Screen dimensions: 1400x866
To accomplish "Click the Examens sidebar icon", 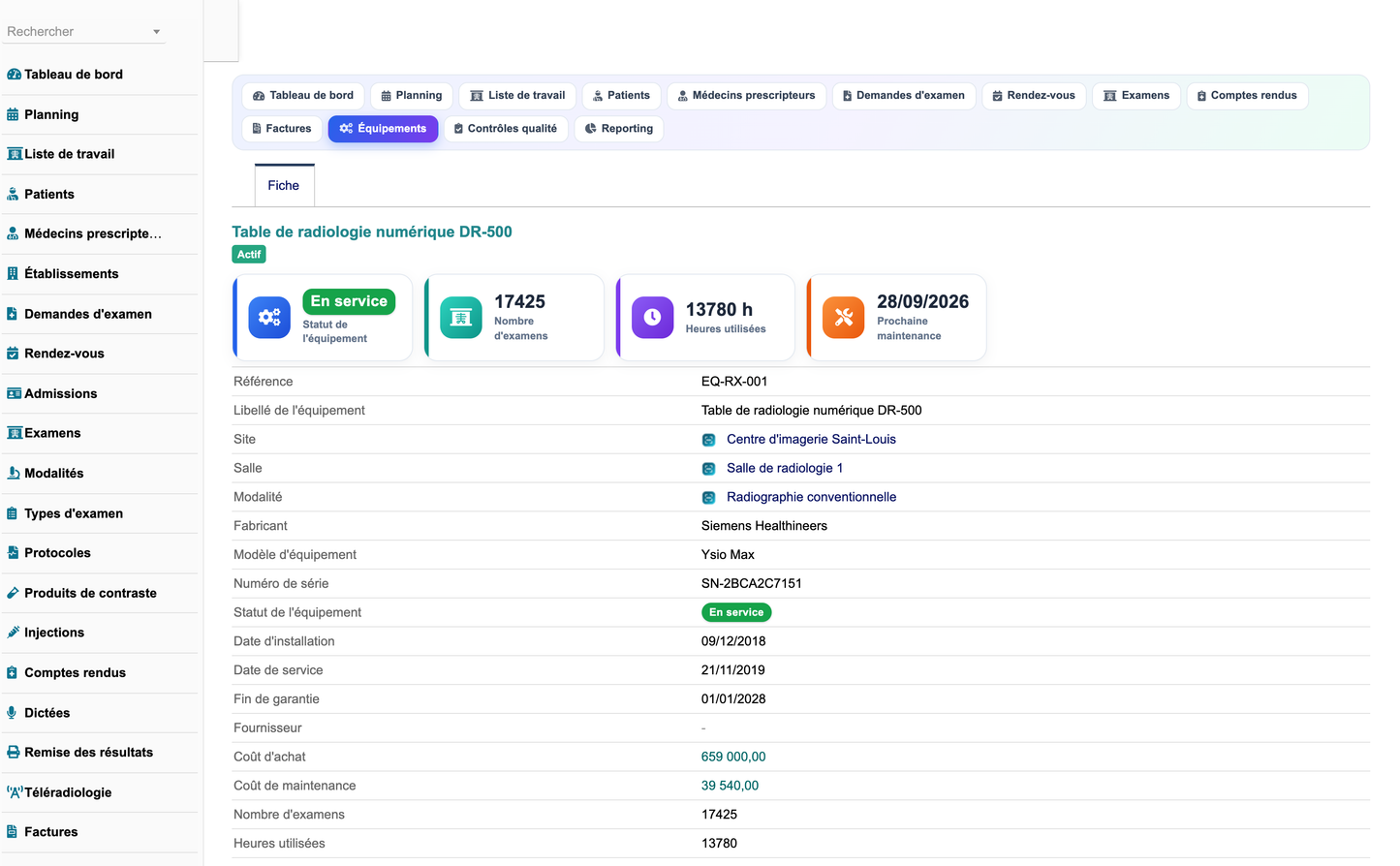I will 15,433.
